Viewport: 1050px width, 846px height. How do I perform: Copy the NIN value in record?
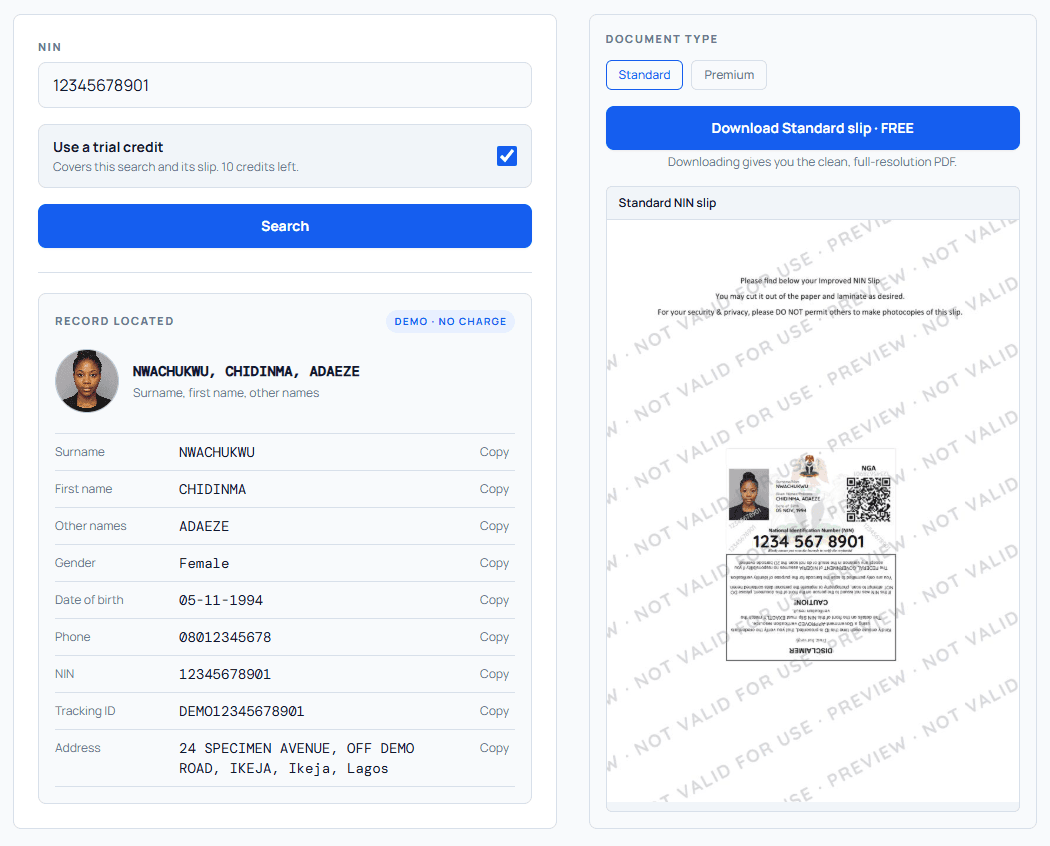[494, 674]
